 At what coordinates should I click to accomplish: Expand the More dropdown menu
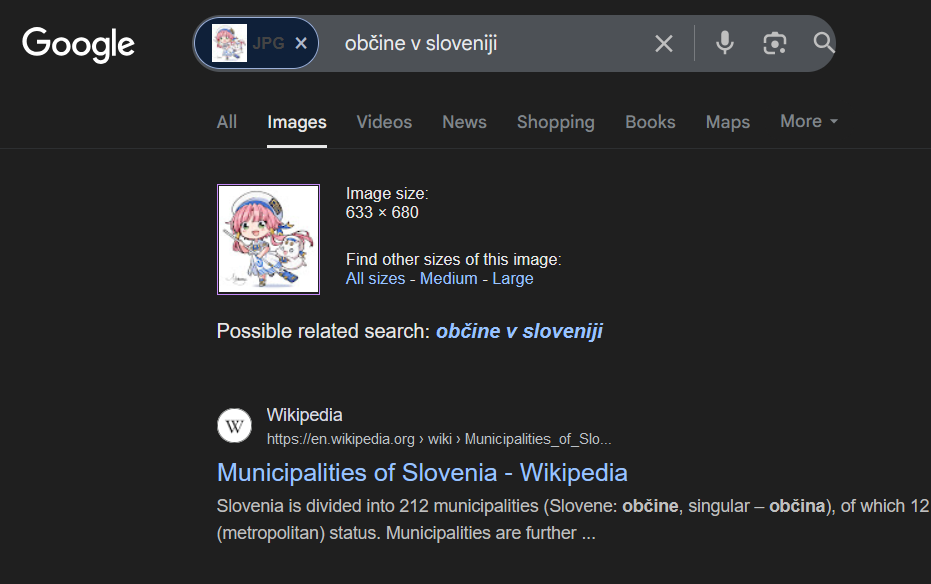[x=808, y=121]
